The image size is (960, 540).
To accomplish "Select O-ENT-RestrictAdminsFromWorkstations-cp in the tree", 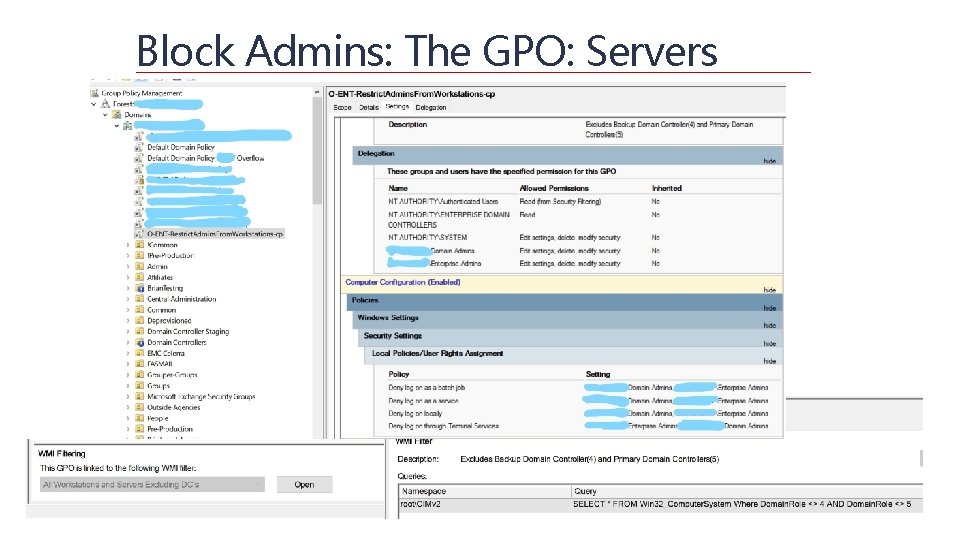I will pyautogui.click(x=215, y=234).
